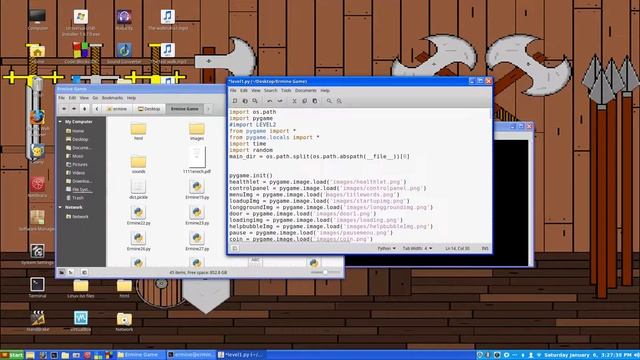Image resolution: width=640 pixels, height=360 pixels.
Task: Switch to the level1.py taskbar window button
Action: 240,355
